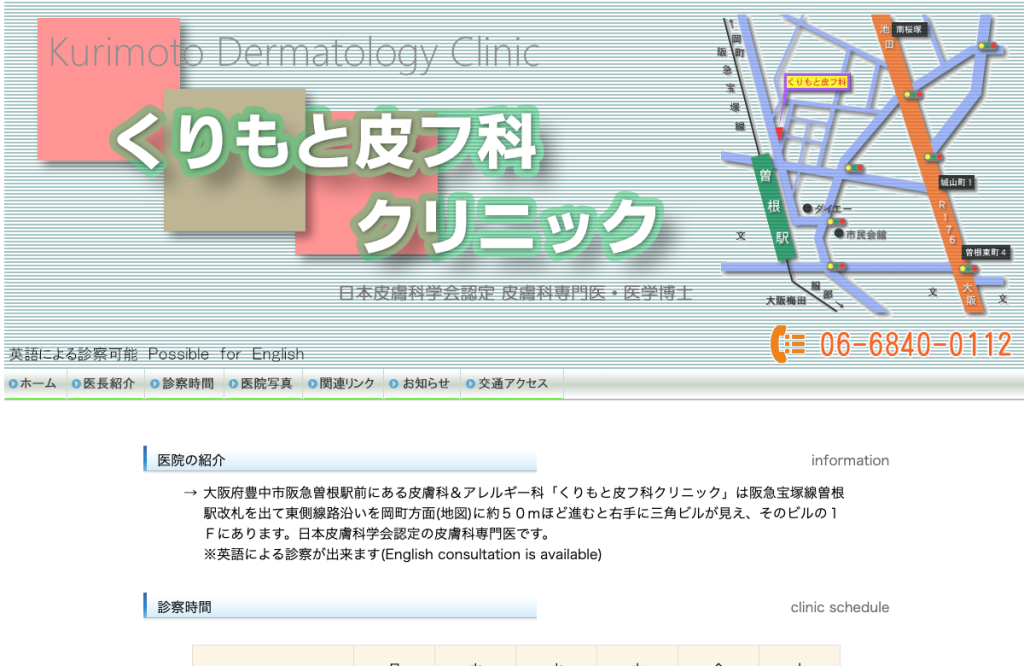Click the 城山町1 intersection label on map
This screenshot has height=666, width=1024.
(957, 182)
